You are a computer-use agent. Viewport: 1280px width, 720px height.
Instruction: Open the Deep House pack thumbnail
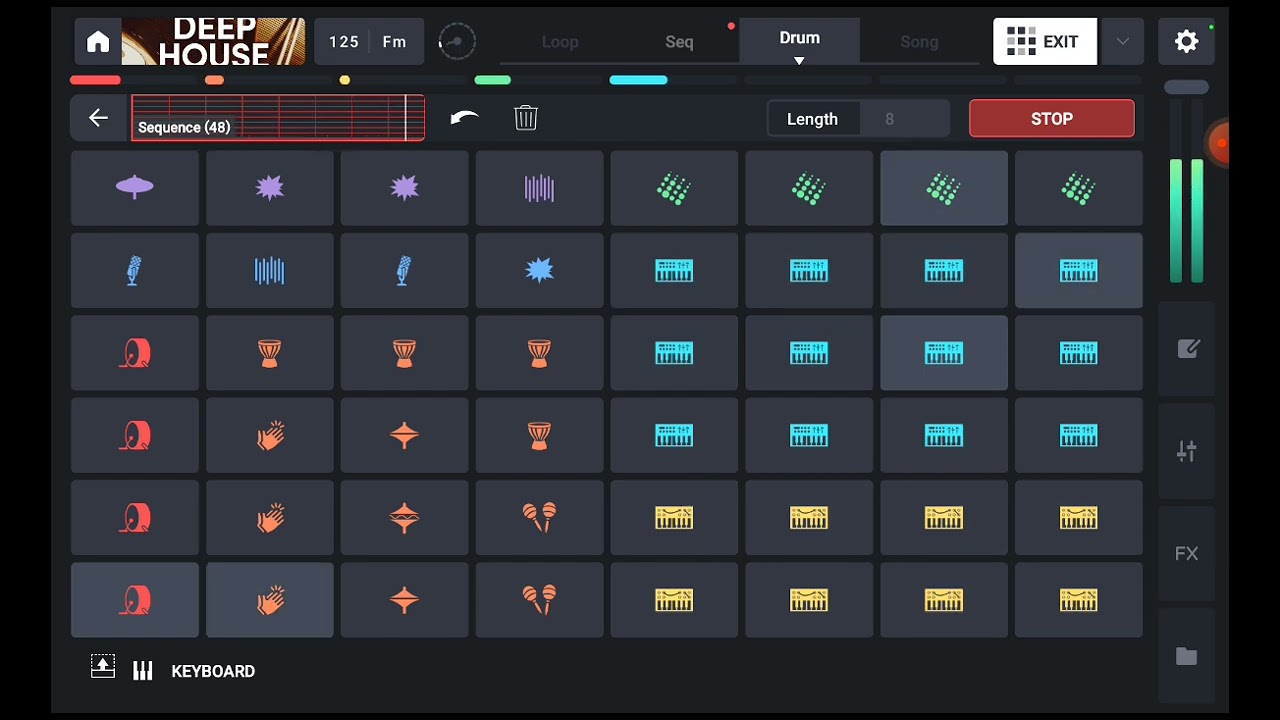pos(213,42)
